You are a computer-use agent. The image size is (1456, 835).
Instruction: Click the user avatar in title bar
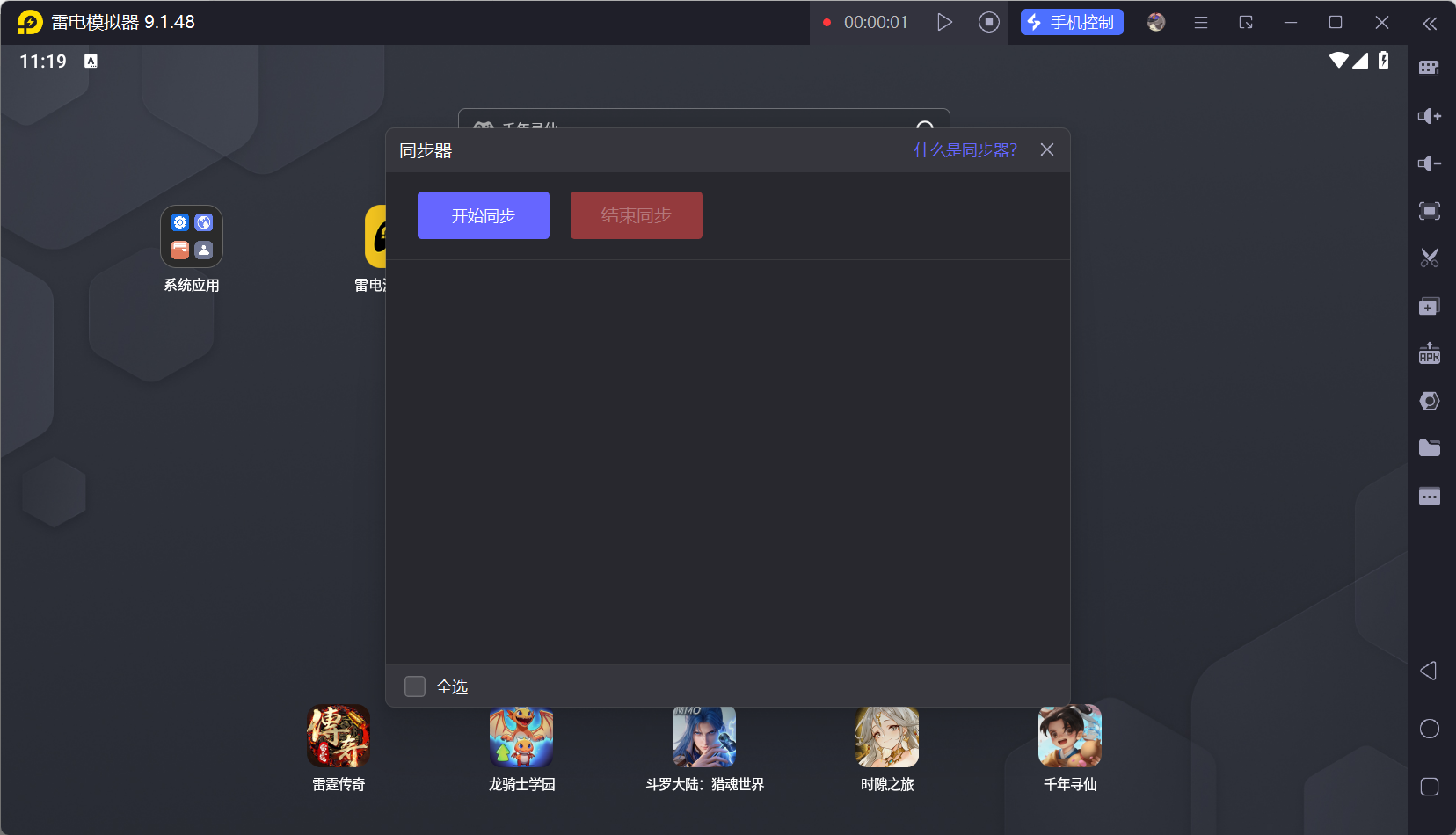(x=1154, y=22)
